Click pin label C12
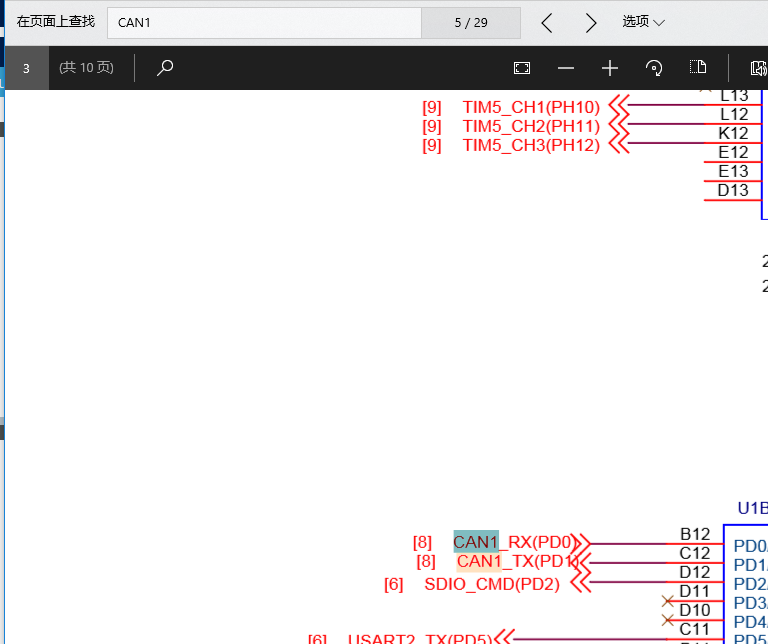768x644 pixels. pos(695,553)
